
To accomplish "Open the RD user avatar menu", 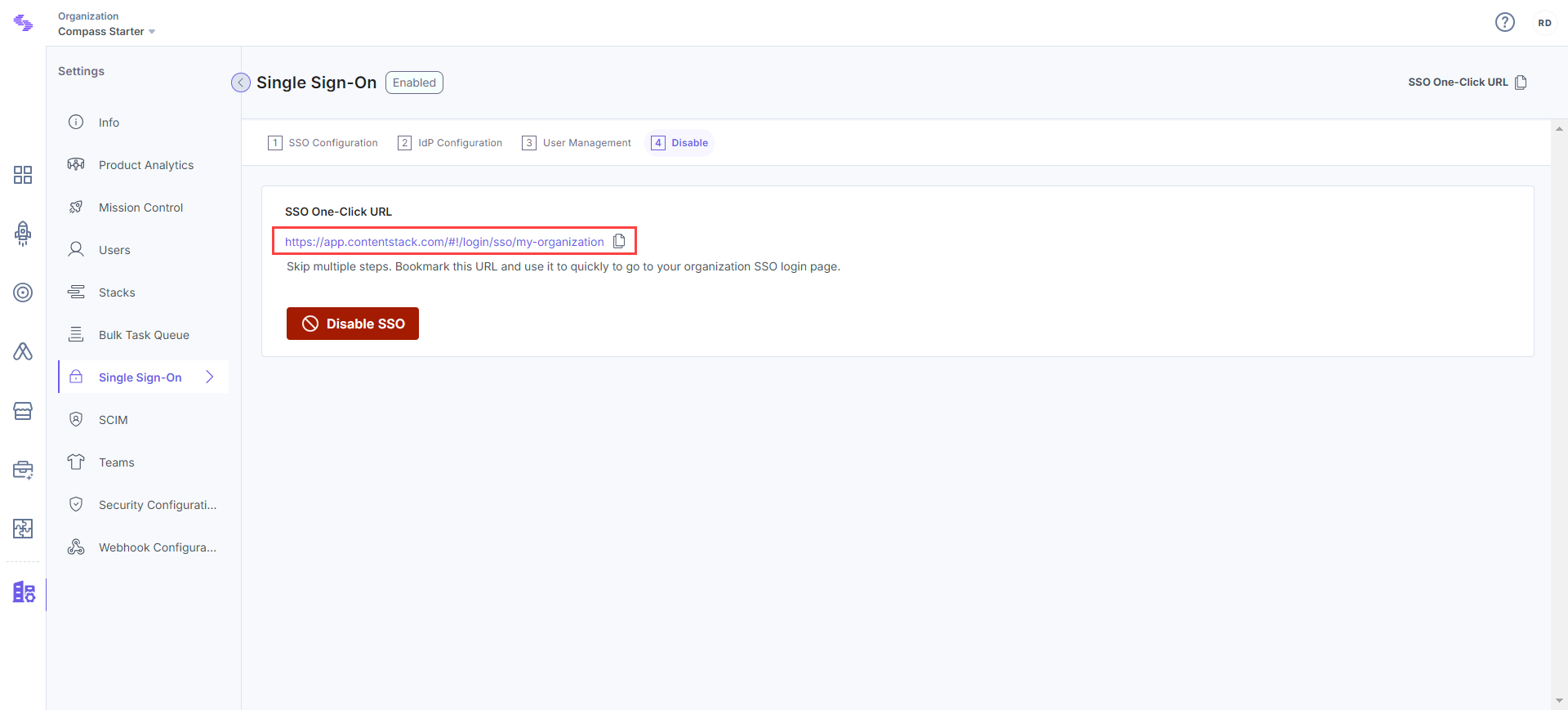I will [x=1544, y=23].
